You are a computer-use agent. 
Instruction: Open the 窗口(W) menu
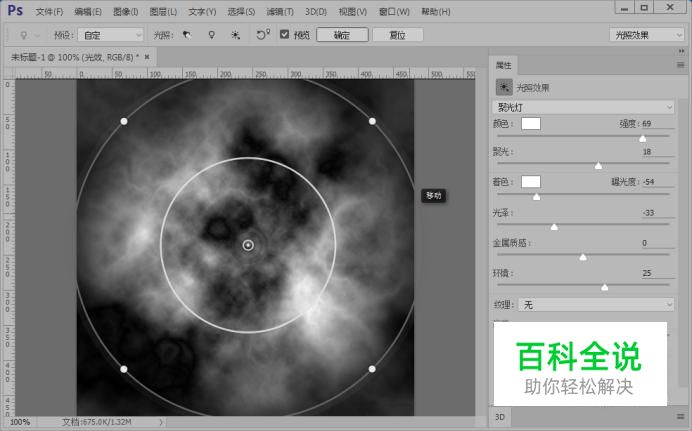point(394,12)
